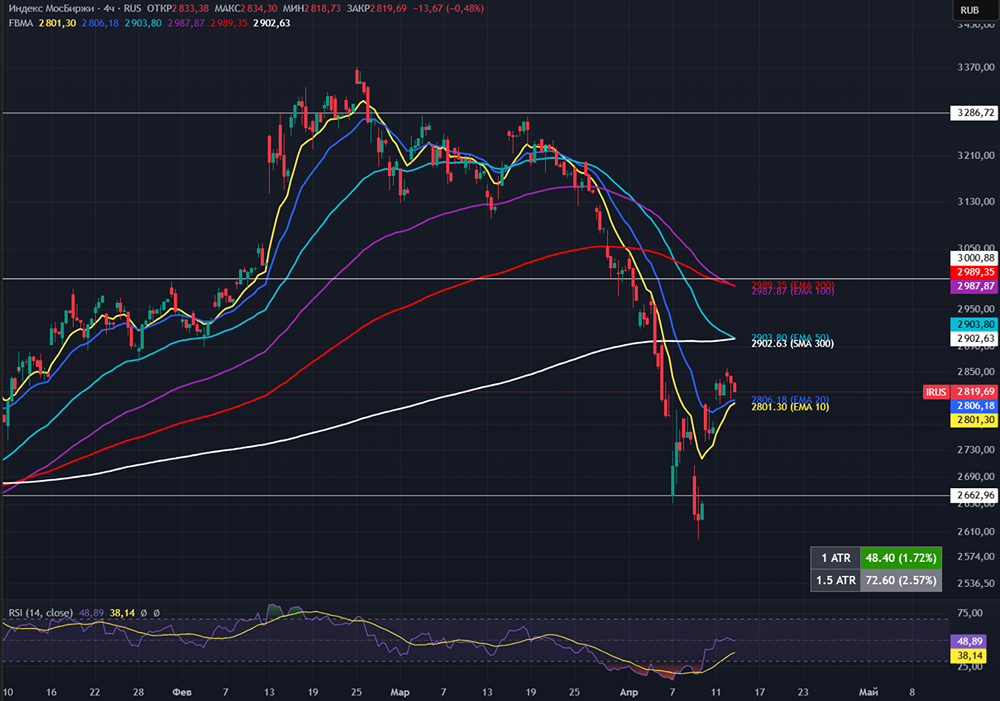This screenshot has width=1000, height=701.
Task: Click price axis level 3210,00
Action: (x=976, y=155)
